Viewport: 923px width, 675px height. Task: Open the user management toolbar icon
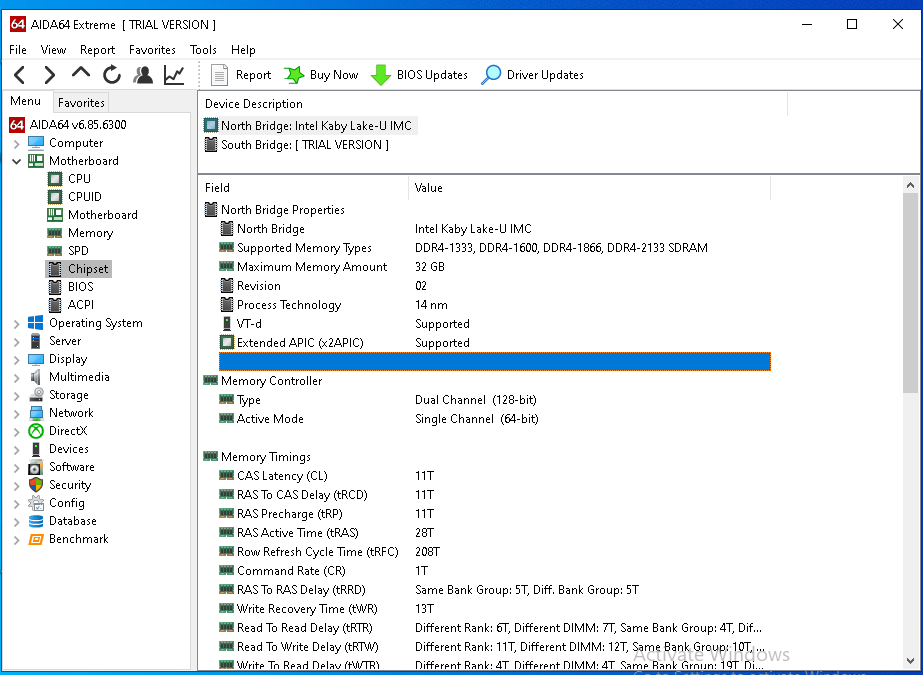pyautogui.click(x=143, y=75)
